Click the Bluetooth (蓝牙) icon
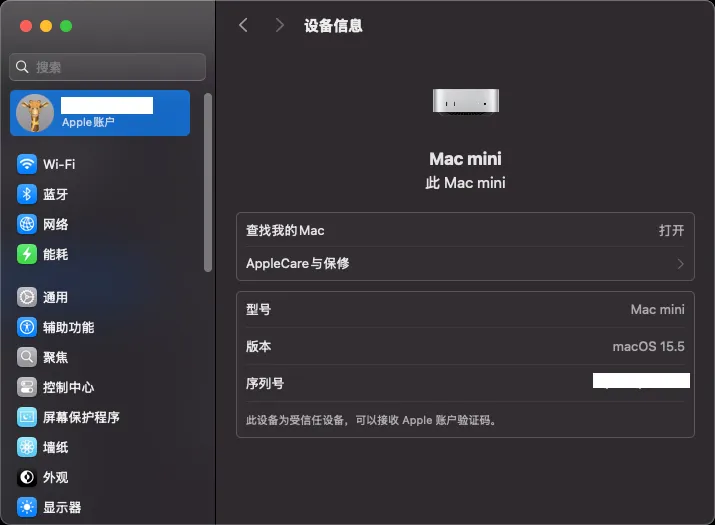 coord(27,194)
